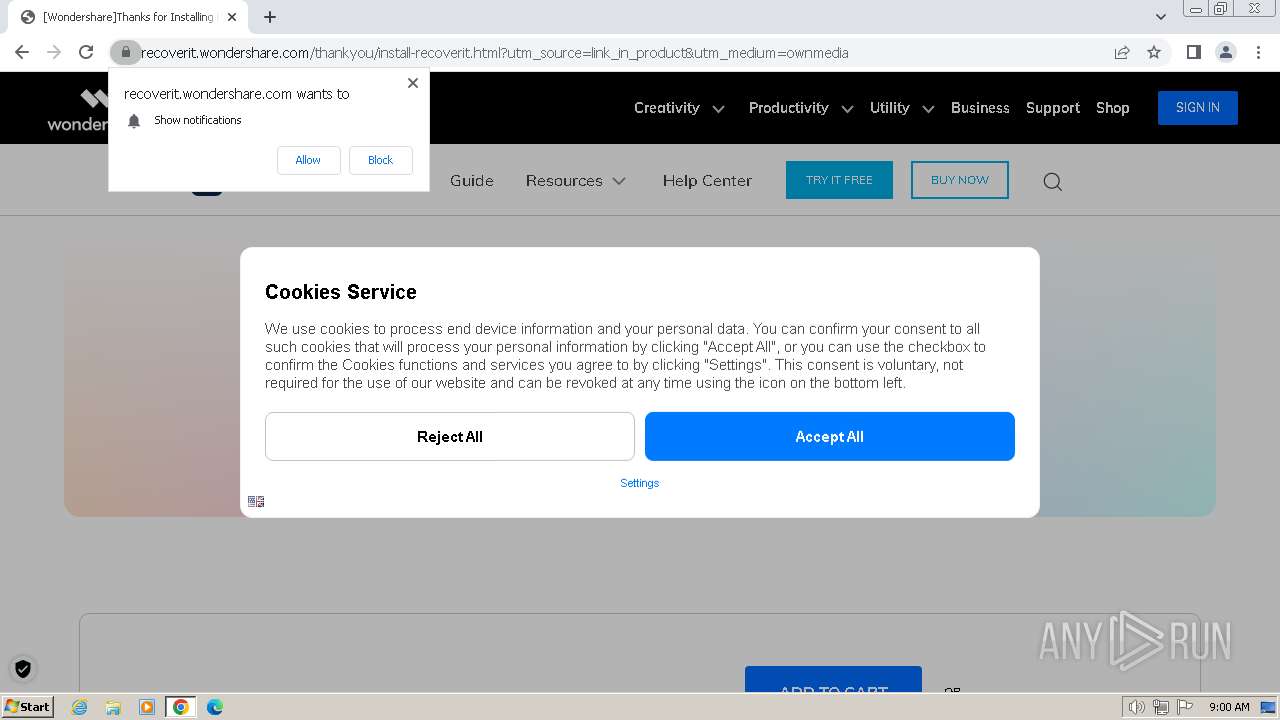Click the search magnifier icon
This screenshot has width=1280, height=720.
(x=1052, y=181)
